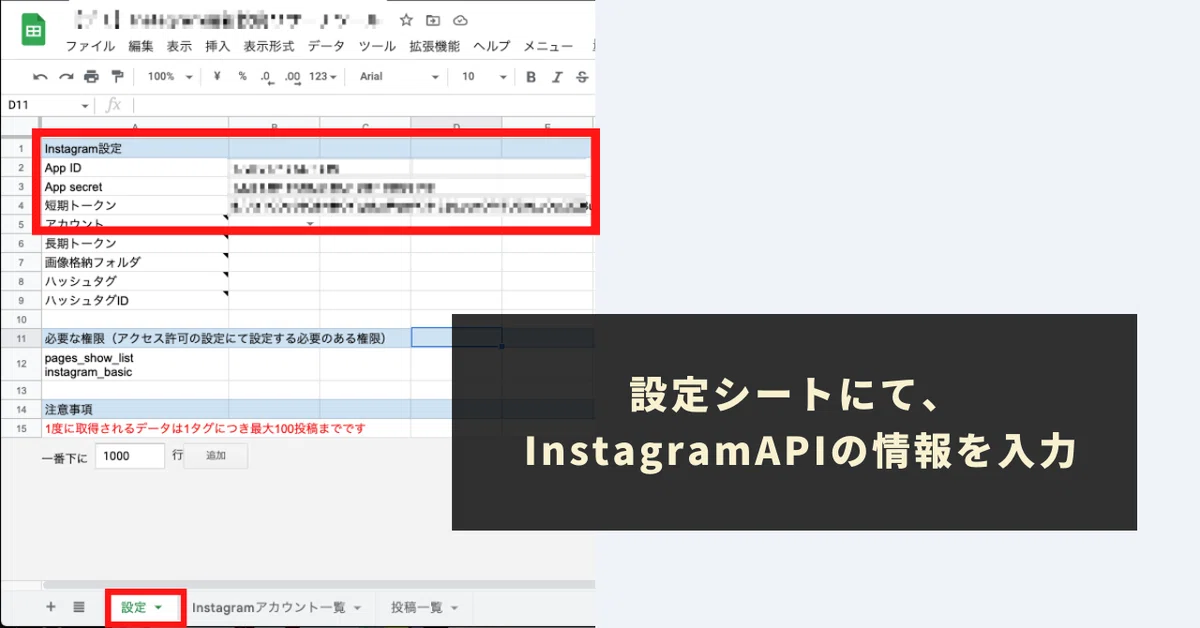Open the 設定 sheet tab dropdown arrow
This screenshot has width=1200, height=628.
coord(158,608)
